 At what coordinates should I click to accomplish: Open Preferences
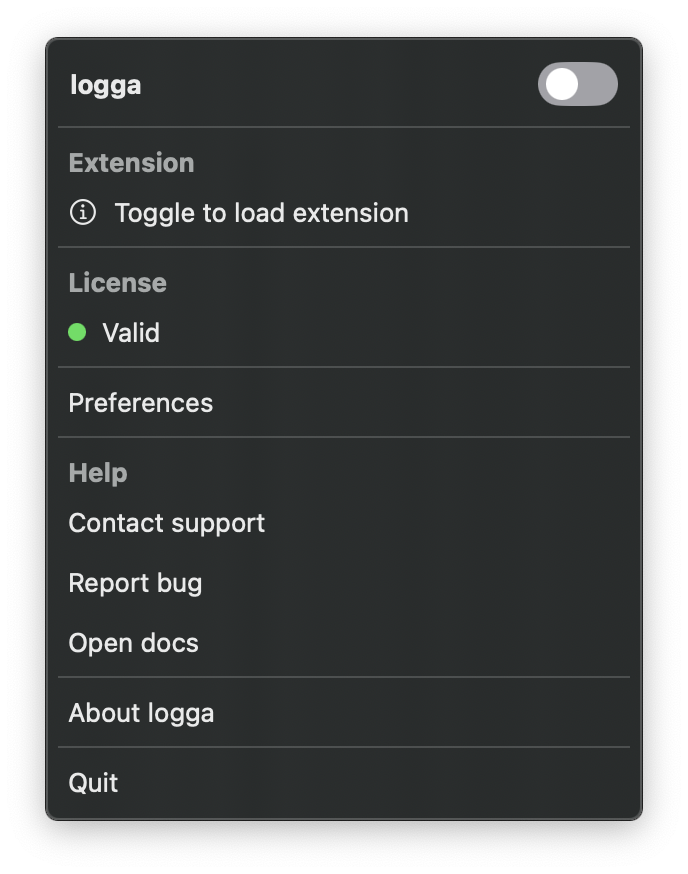[x=140, y=403]
